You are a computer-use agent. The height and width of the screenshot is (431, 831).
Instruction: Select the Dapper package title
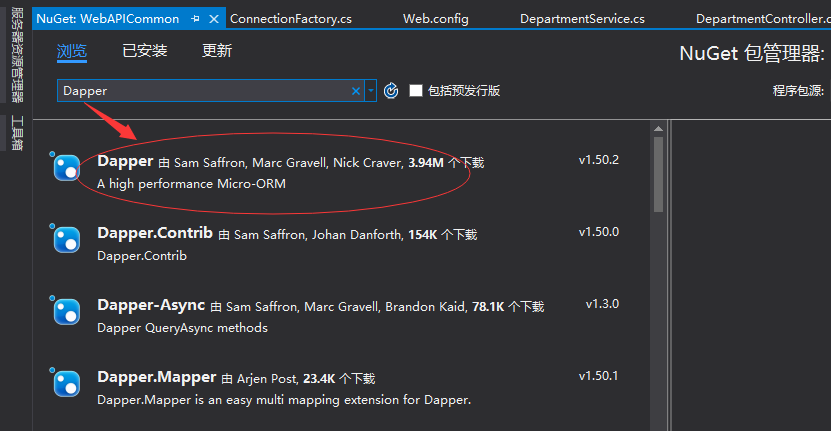(x=125, y=161)
